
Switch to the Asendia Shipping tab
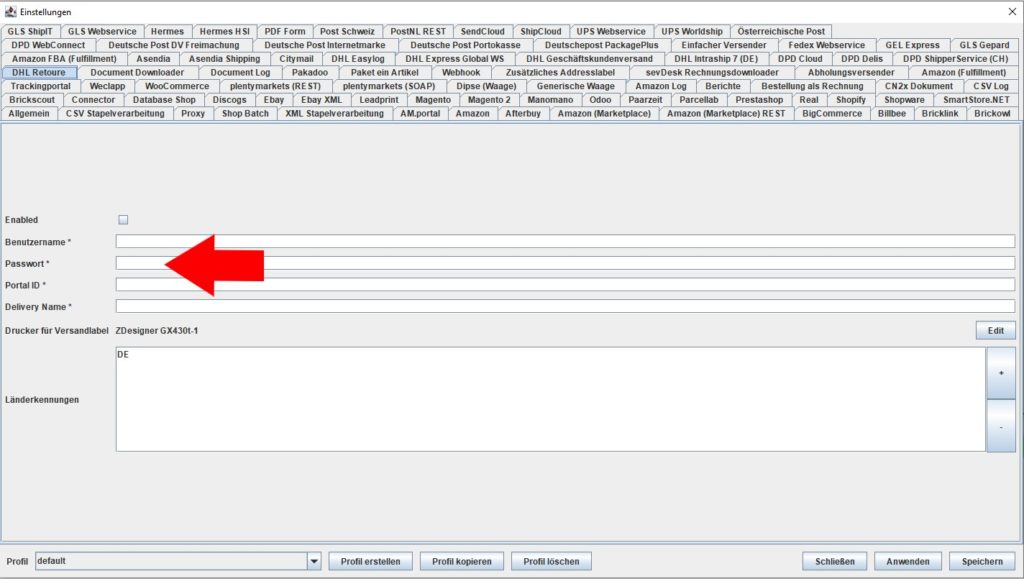coord(225,59)
